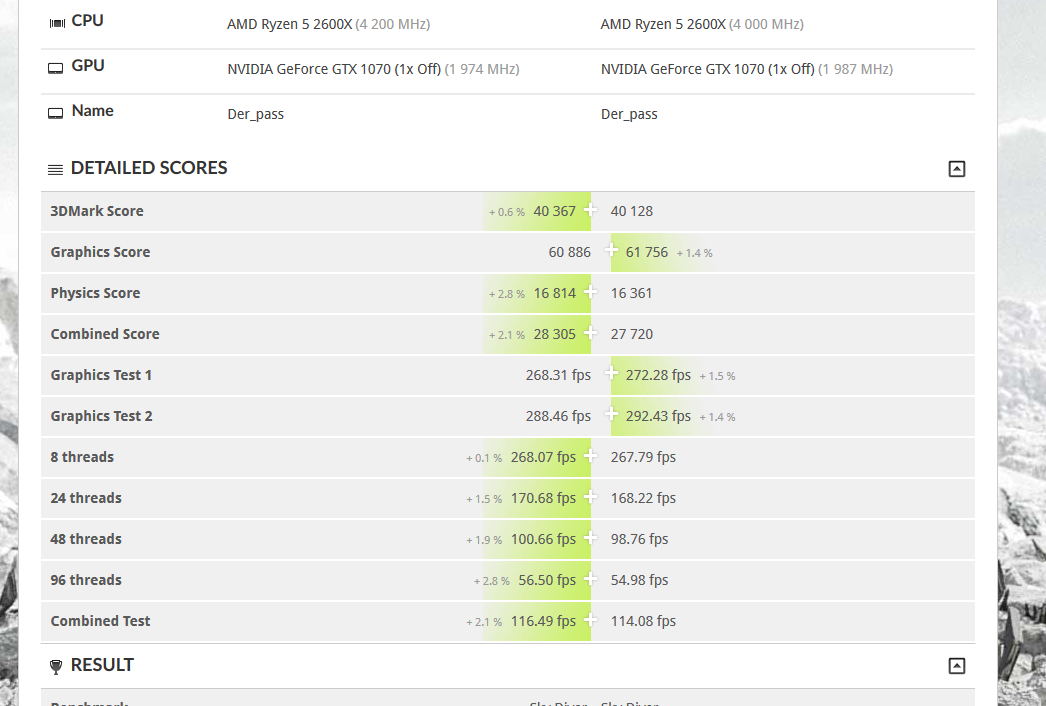This screenshot has height=706, width=1046.
Task: Click the 170.68 fps value
Action: click(x=543, y=498)
